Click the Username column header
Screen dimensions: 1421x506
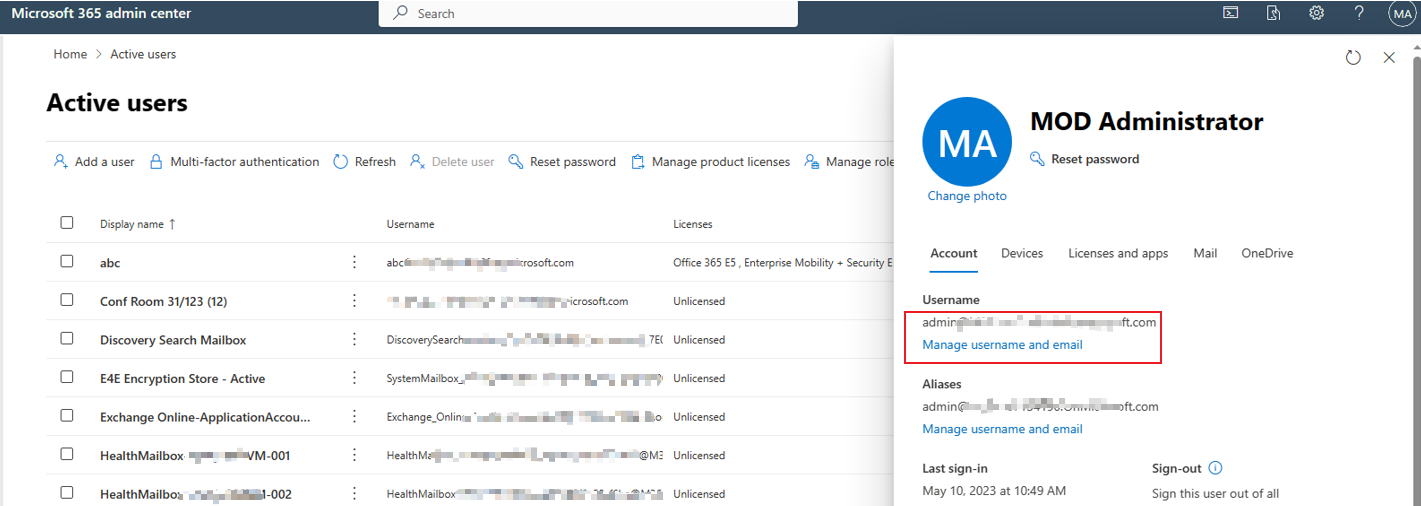point(410,225)
